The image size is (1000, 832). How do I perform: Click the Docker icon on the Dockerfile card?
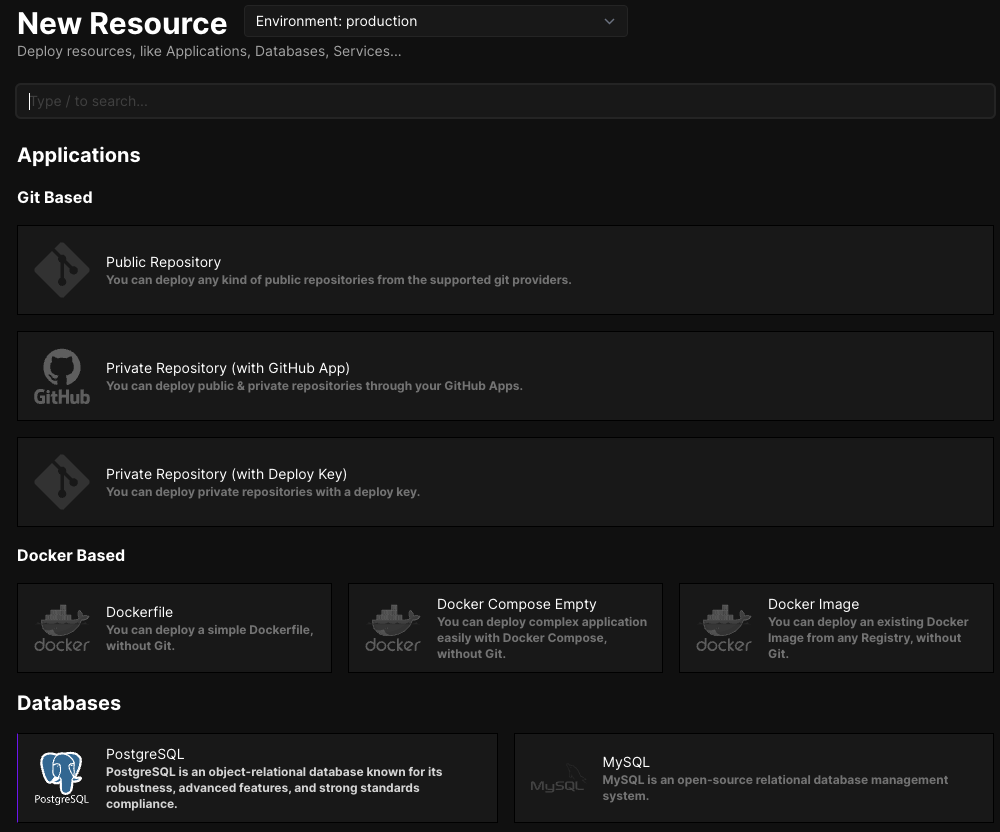62,628
